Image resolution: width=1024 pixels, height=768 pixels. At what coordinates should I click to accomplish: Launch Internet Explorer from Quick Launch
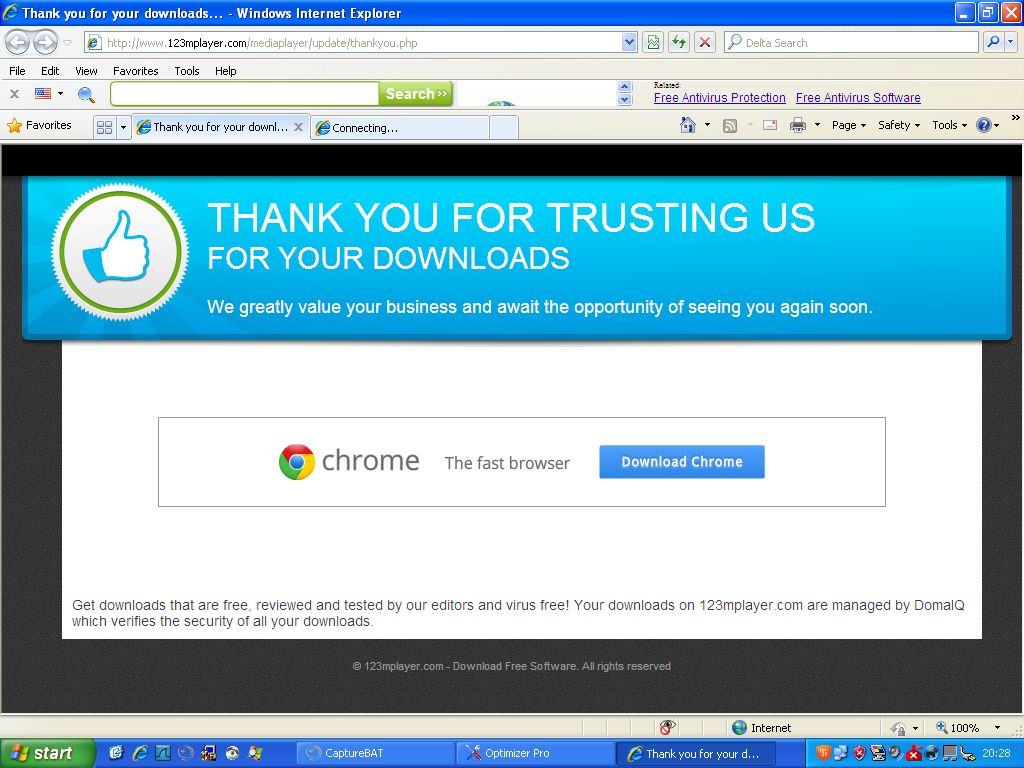pos(140,754)
